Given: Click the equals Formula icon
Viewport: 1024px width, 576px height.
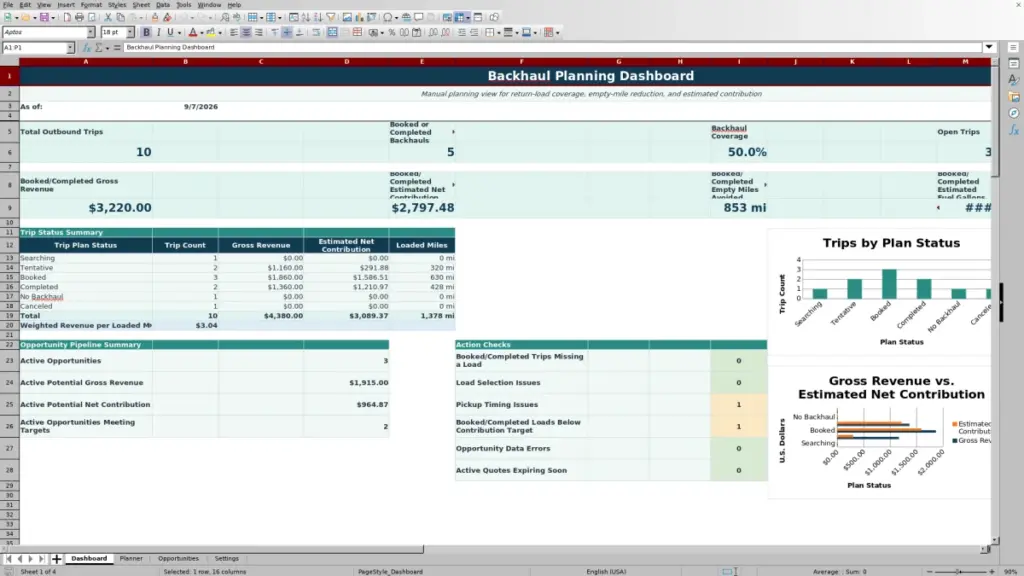Looking at the screenshot, I should pos(117,48).
